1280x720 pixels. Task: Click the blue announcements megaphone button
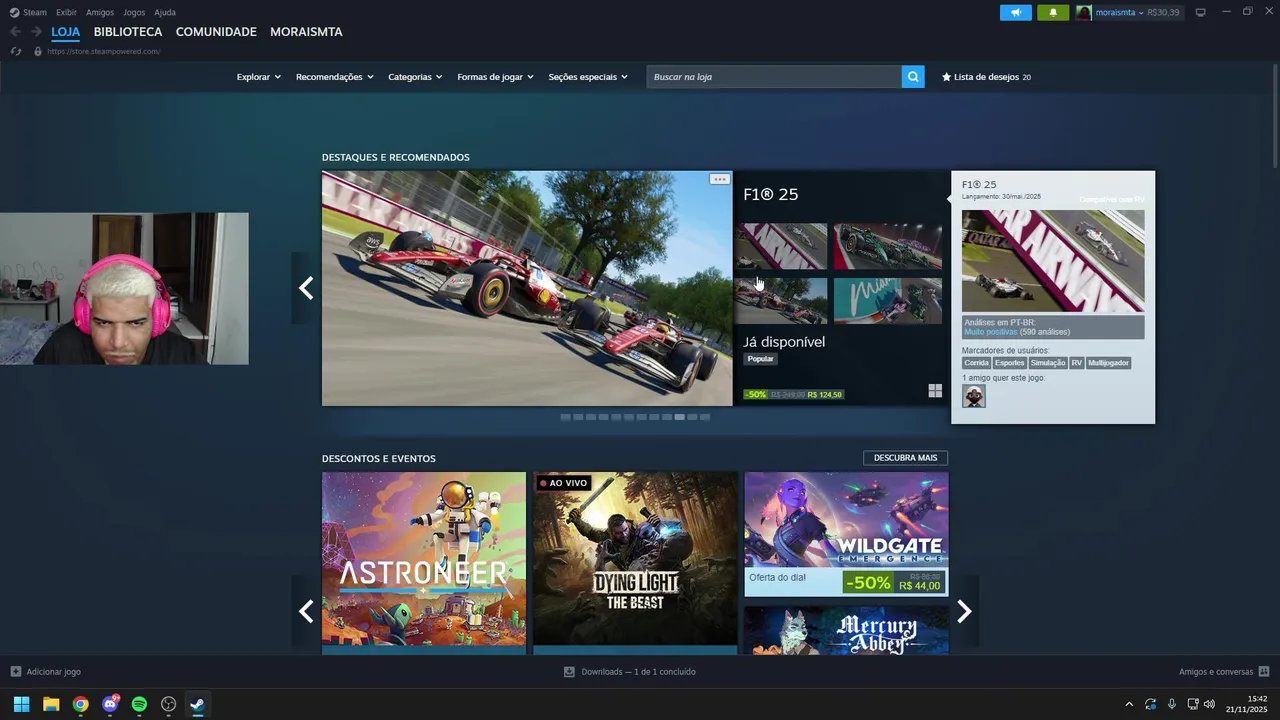pyautogui.click(x=1015, y=13)
